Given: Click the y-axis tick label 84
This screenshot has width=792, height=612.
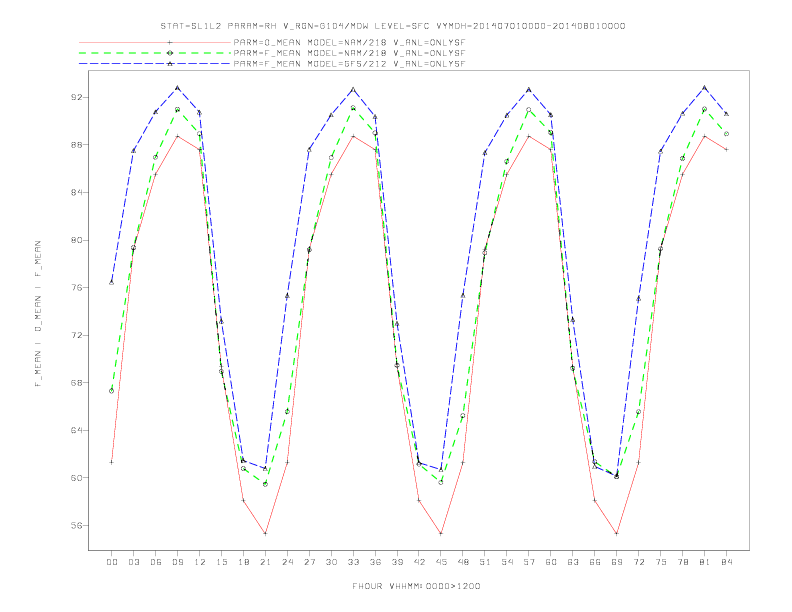Looking at the screenshot, I should coord(77,192).
